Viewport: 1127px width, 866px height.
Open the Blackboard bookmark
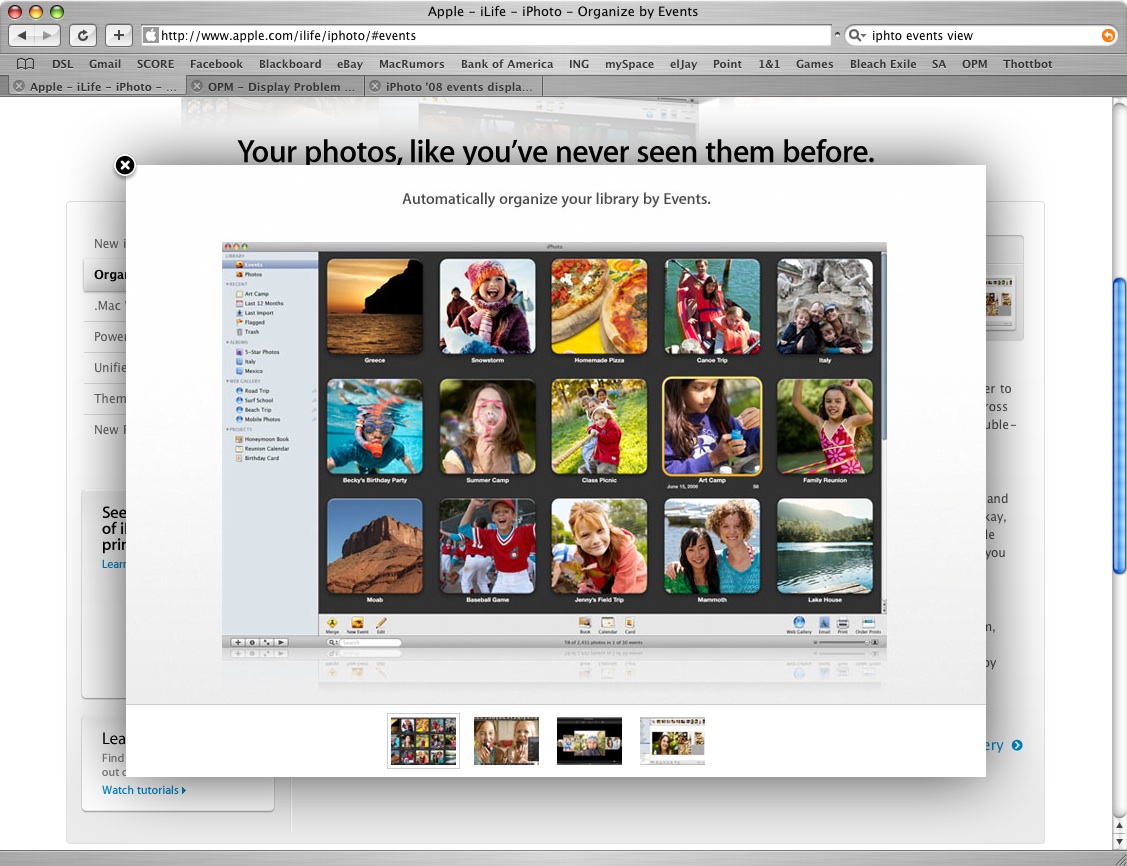[x=290, y=64]
